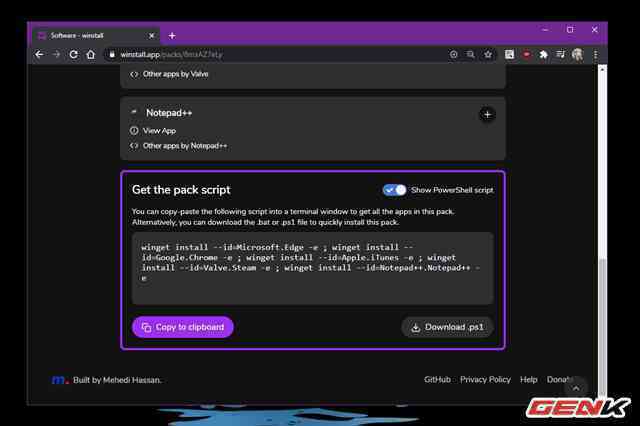The width and height of the screenshot is (640, 426).
Task: Copy script with Copy to clipboard
Action: (182, 327)
